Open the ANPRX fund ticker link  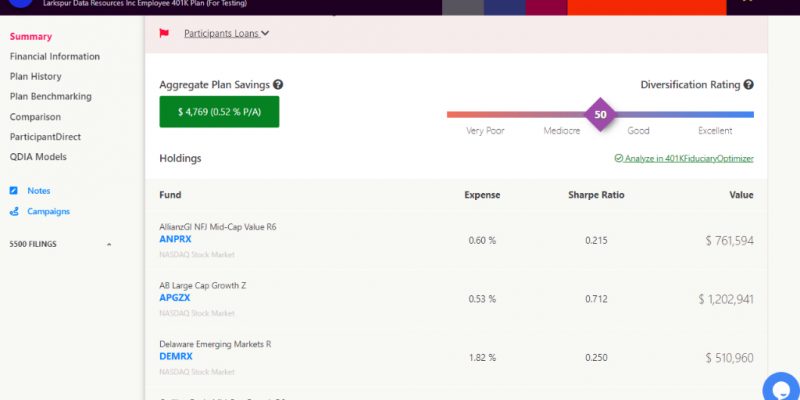click(x=175, y=240)
